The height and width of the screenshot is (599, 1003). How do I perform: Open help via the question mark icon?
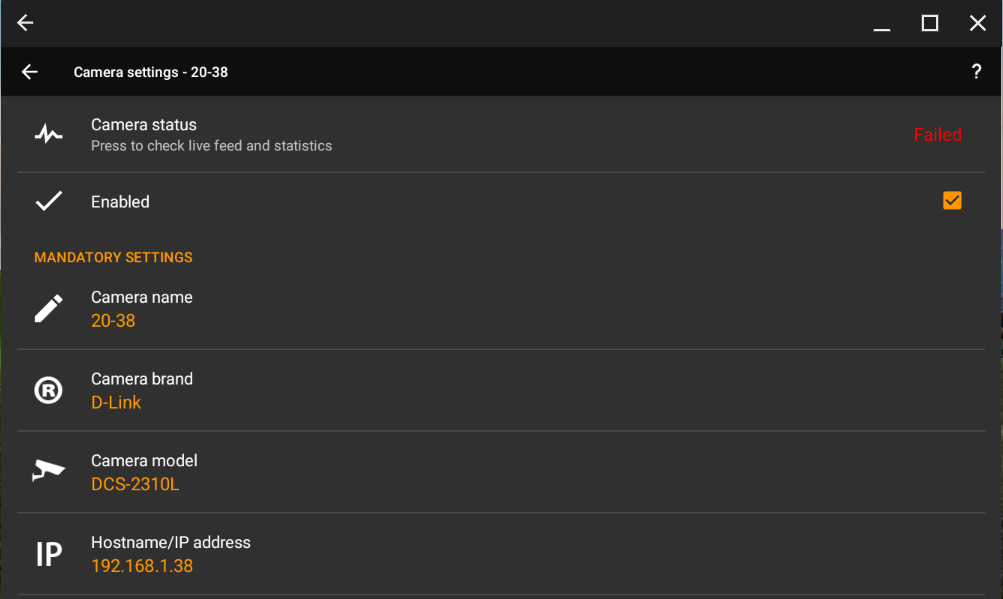976,72
